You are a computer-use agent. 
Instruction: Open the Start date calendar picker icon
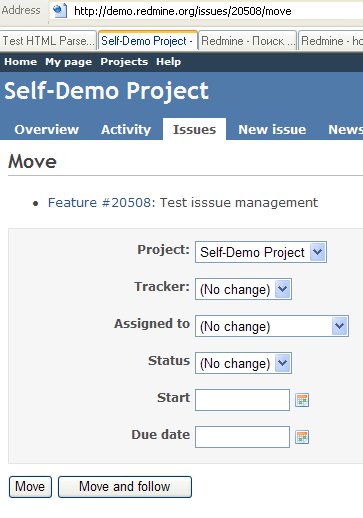click(x=302, y=400)
